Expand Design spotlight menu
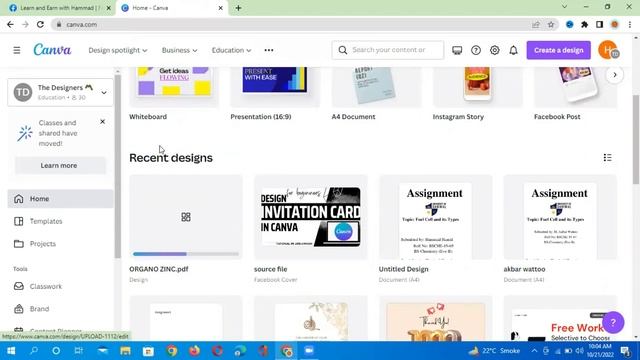This screenshot has height=360, width=640. [x=118, y=50]
